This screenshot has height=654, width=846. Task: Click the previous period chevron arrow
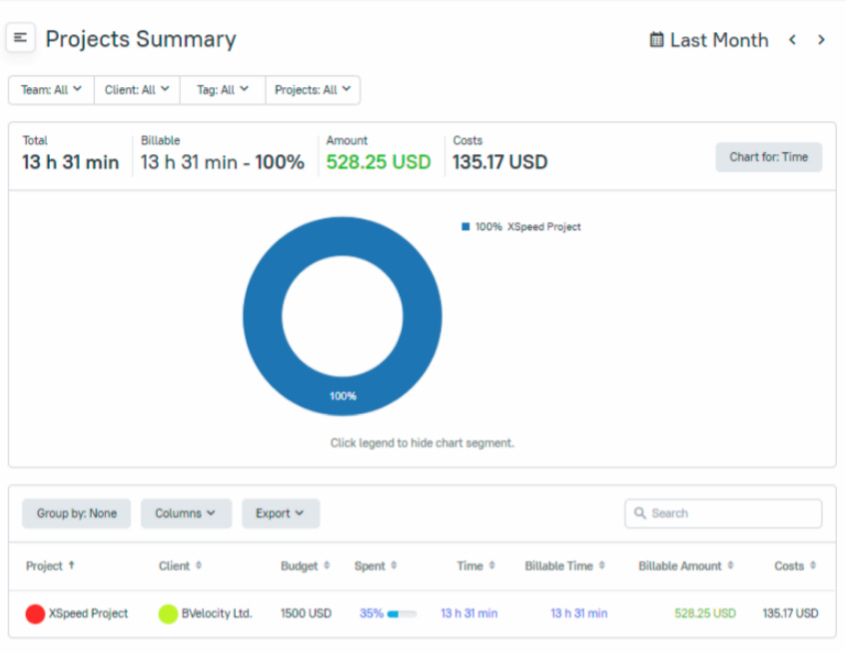pyautogui.click(x=792, y=40)
